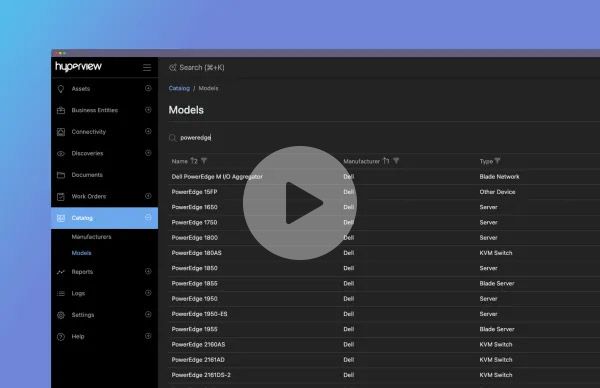
Task: Click the Help question mark icon
Action: pos(61,337)
